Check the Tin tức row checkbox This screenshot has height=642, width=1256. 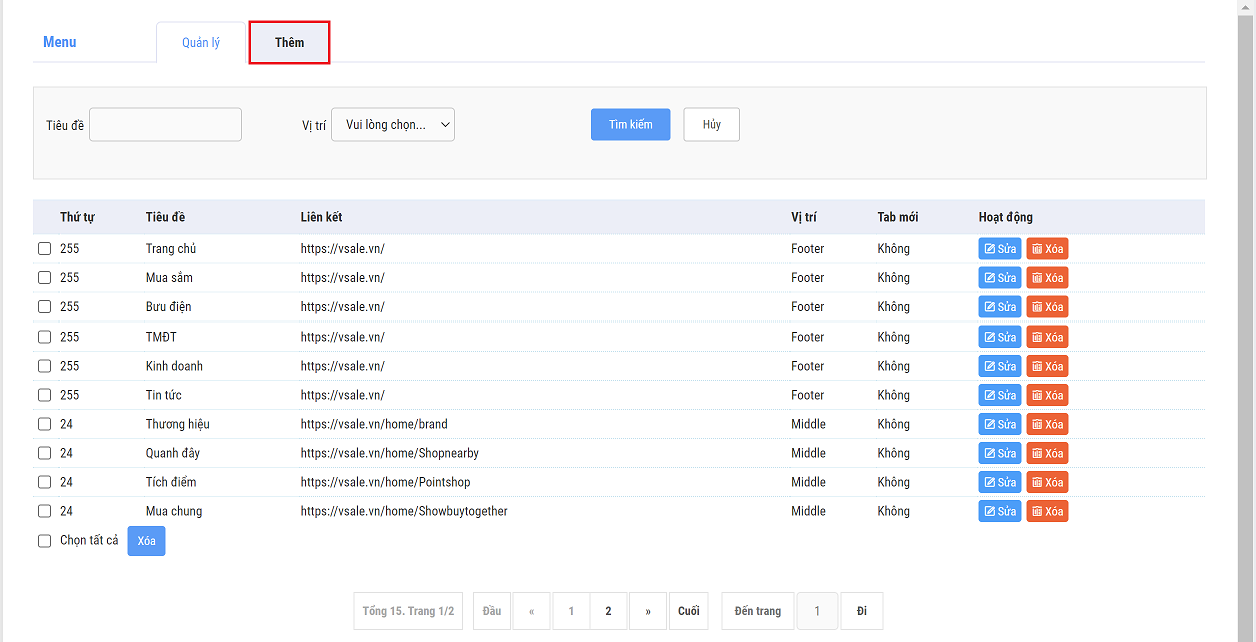[44, 395]
